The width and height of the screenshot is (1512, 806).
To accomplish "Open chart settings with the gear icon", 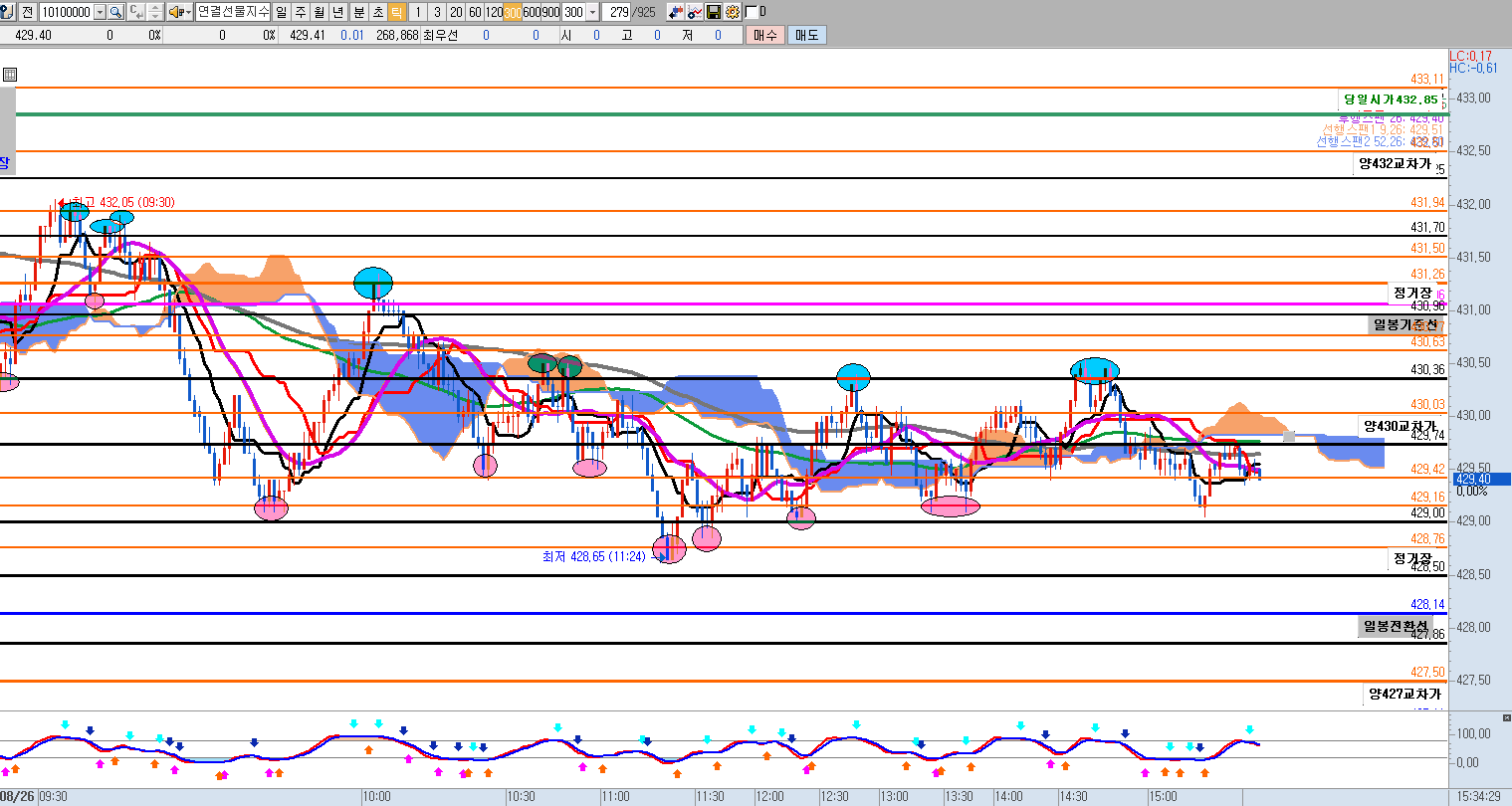I will coord(733,12).
